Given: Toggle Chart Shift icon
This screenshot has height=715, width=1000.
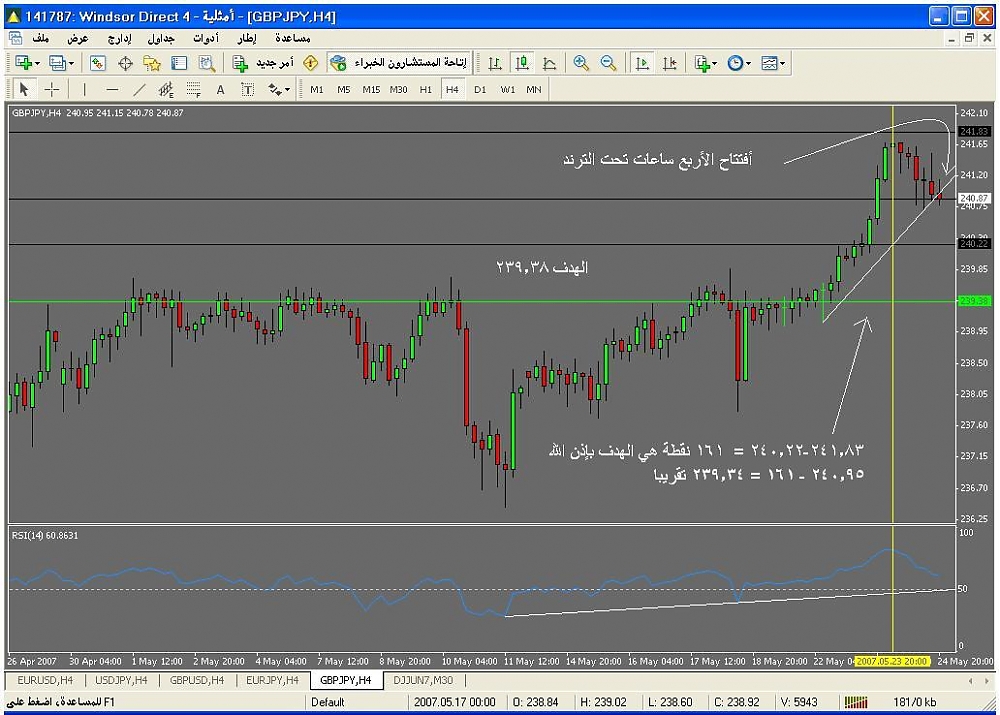Looking at the screenshot, I should [x=670, y=63].
